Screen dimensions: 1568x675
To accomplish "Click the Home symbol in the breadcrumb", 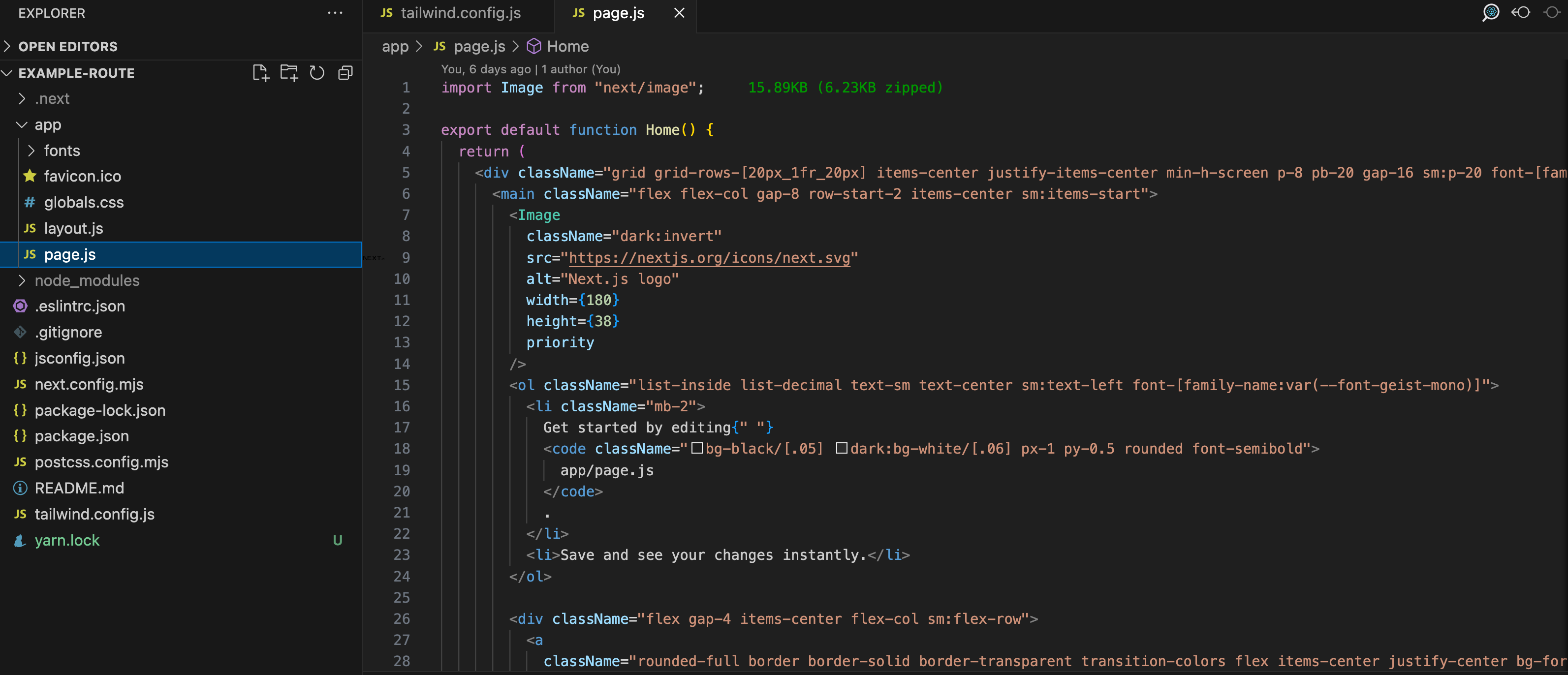I will coord(566,46).
